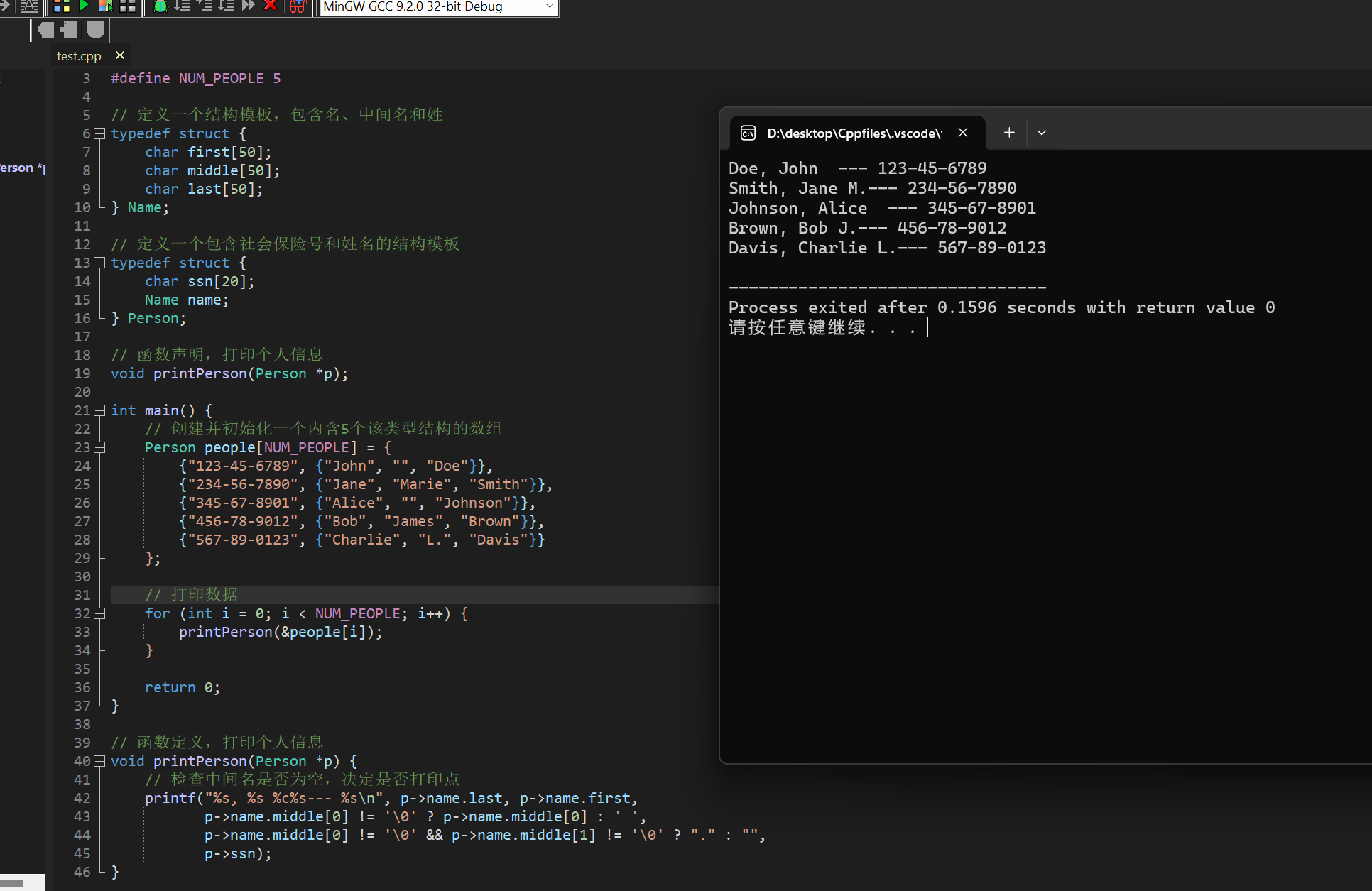1372x891 pixels.
Task: Click on 'char middle[50];' in the code
Action: coord(212,170)
